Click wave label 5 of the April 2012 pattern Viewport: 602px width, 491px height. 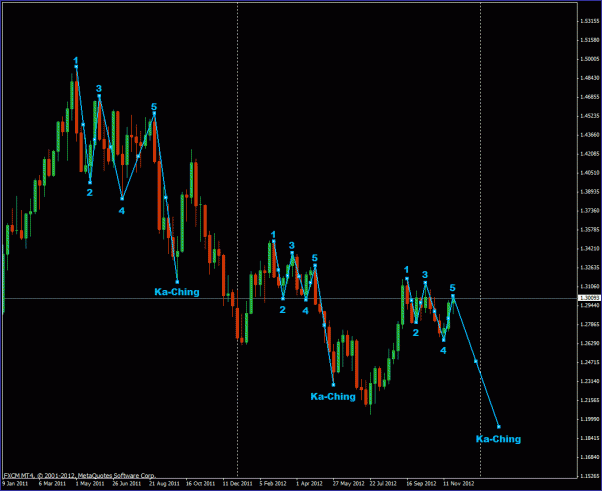(x=315, y=258)
